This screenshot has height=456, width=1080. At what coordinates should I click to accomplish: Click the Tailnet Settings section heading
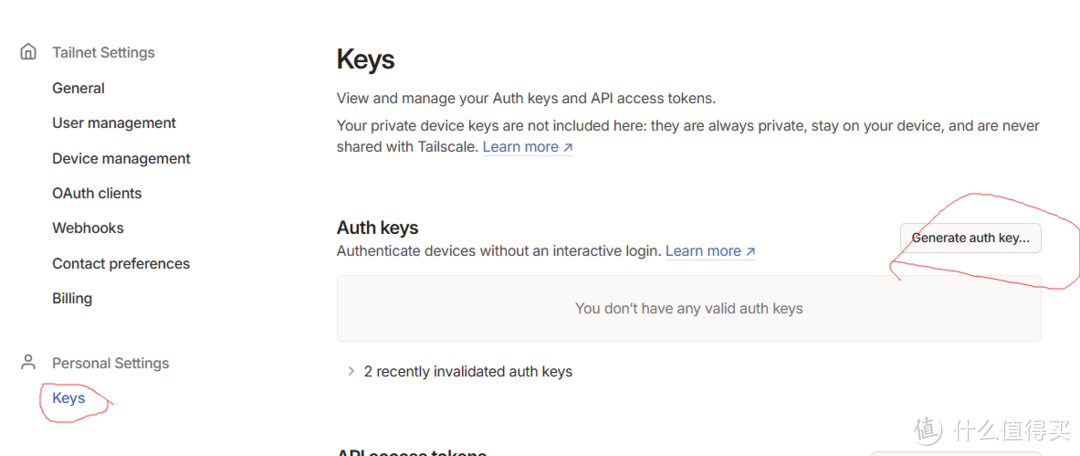(103, 52)
